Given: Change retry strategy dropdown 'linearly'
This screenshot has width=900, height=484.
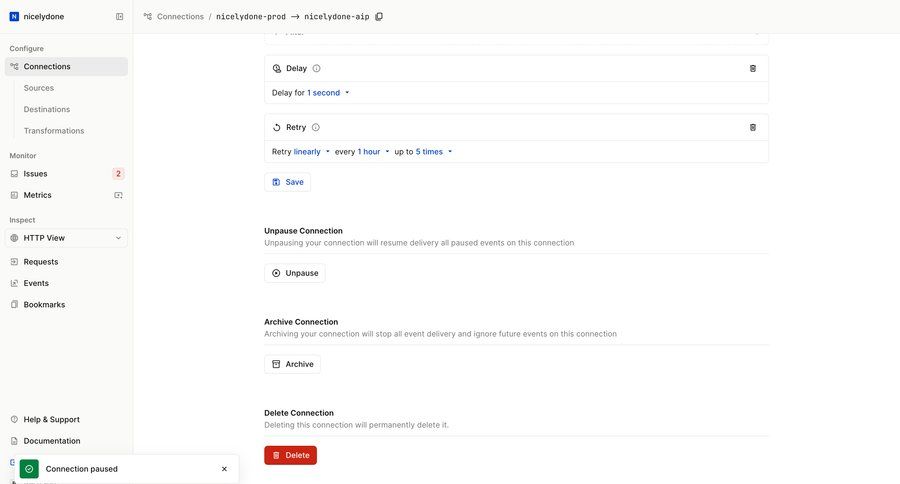Looking at the screenshot, I should [312, 152].
